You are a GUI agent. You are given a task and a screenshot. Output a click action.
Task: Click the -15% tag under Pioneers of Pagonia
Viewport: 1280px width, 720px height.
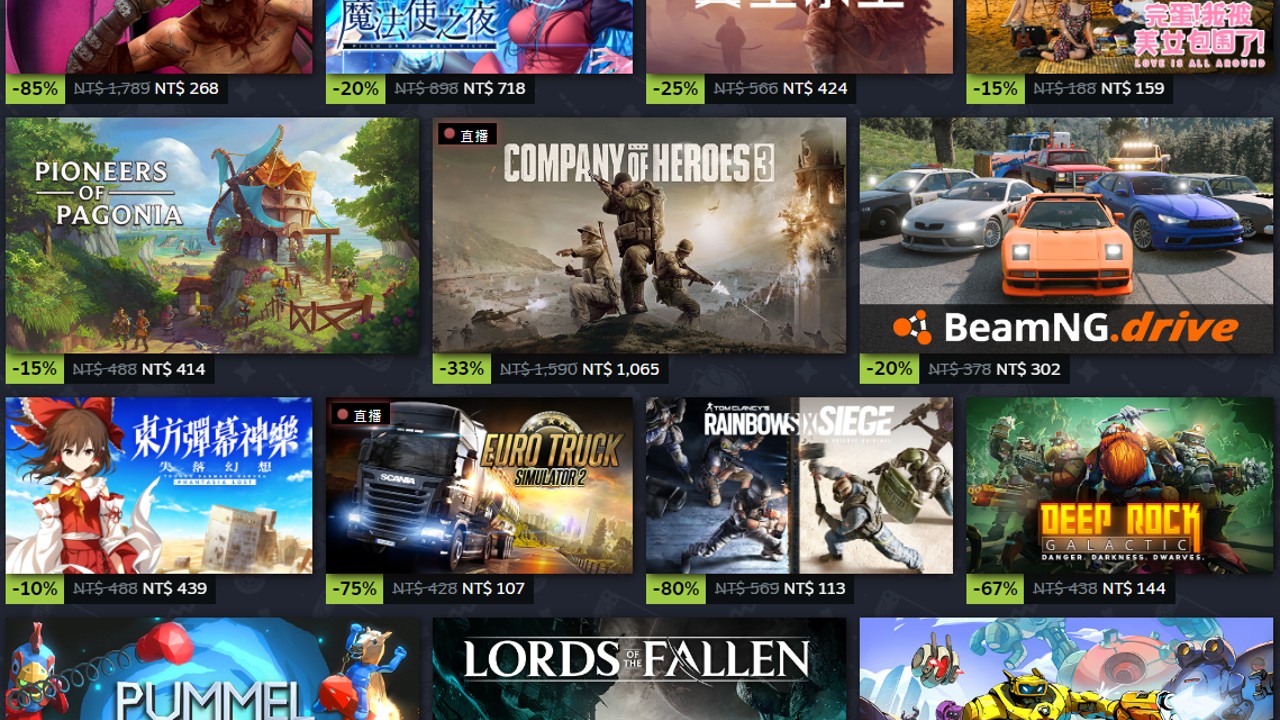[x=36, y=369]
